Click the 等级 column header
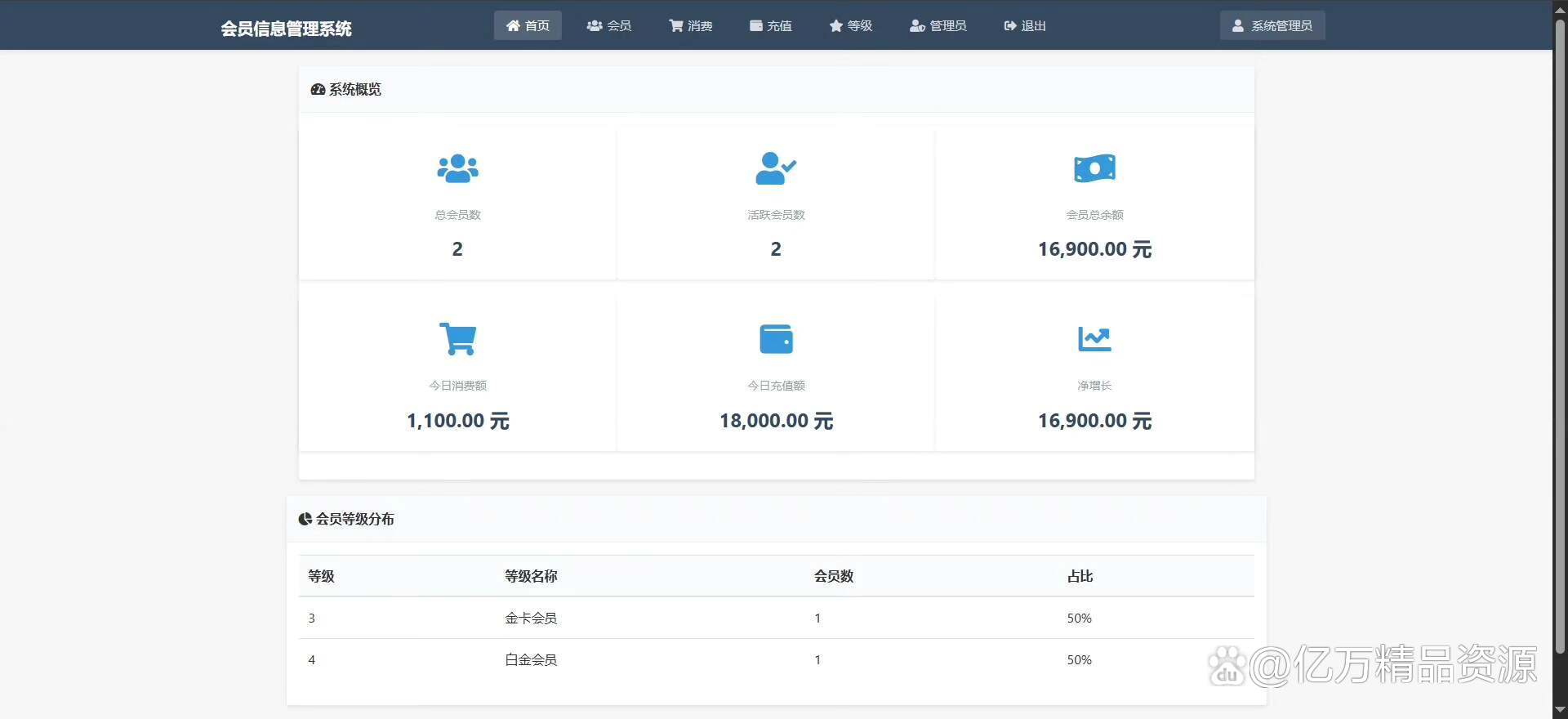Image resolution: width=1568 pixels, height=719 pixels. [321, 576]
